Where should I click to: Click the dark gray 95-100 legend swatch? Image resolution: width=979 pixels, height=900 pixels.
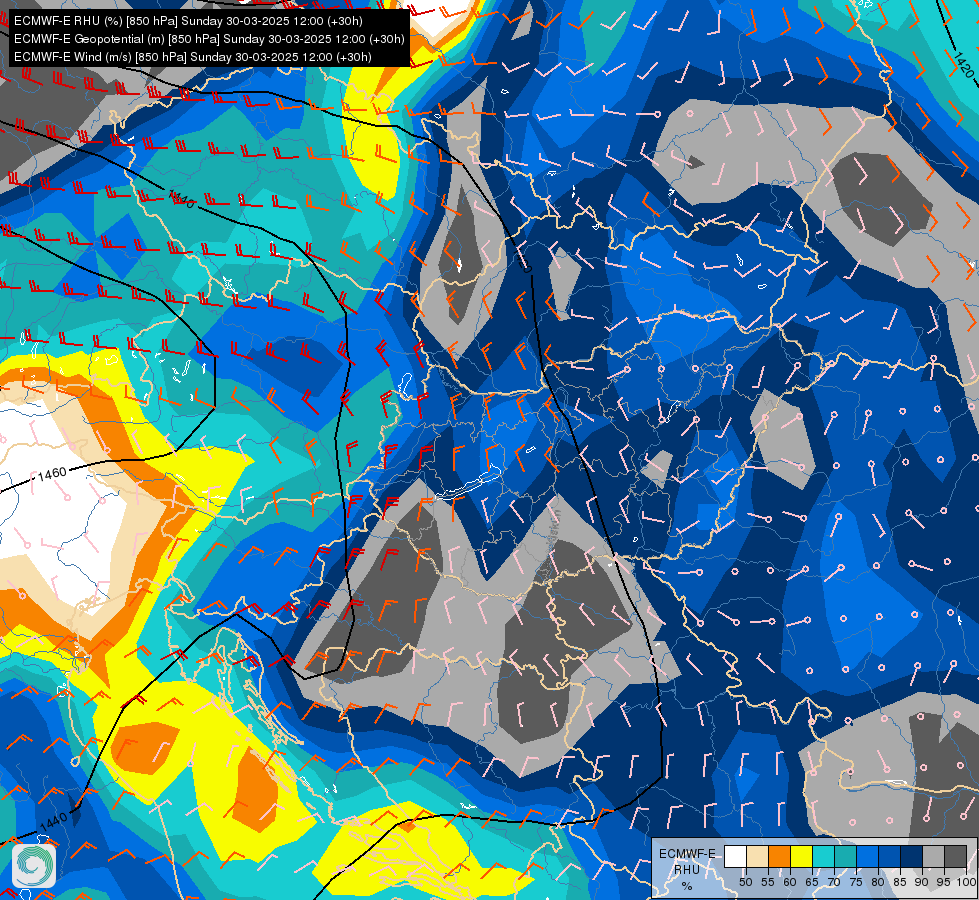(955, 856)
